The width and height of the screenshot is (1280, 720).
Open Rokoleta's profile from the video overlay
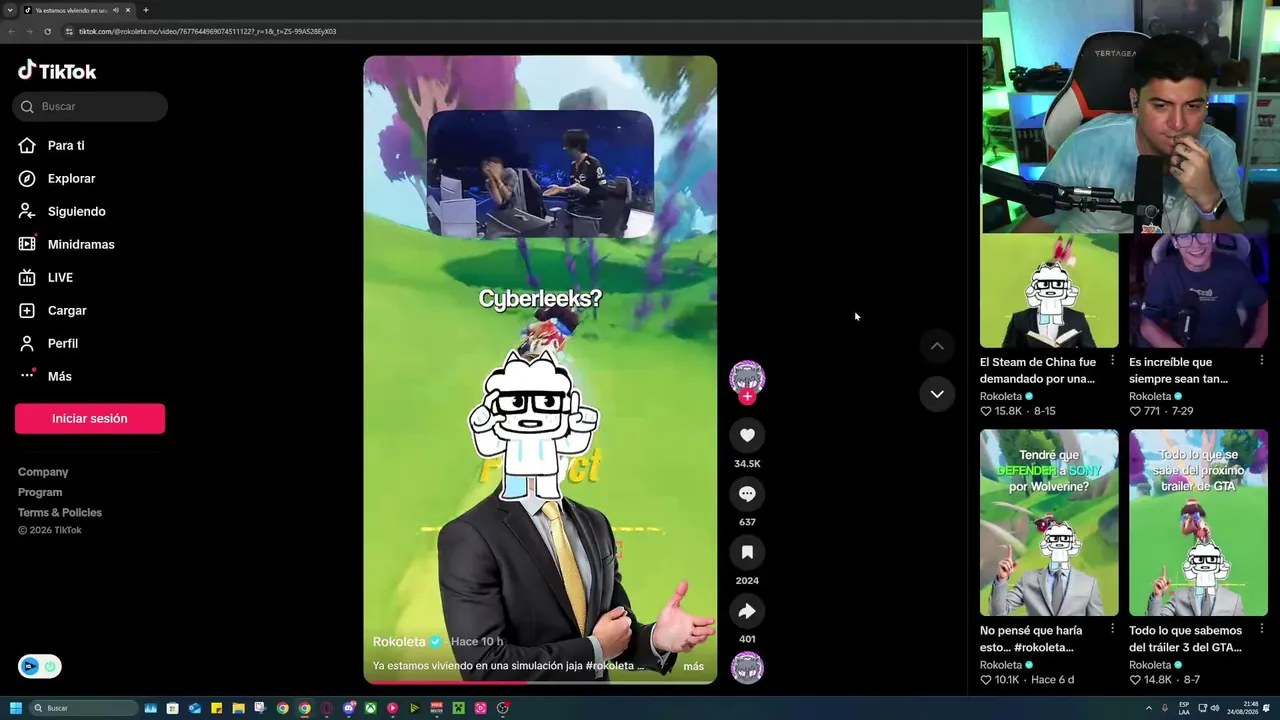399,642
